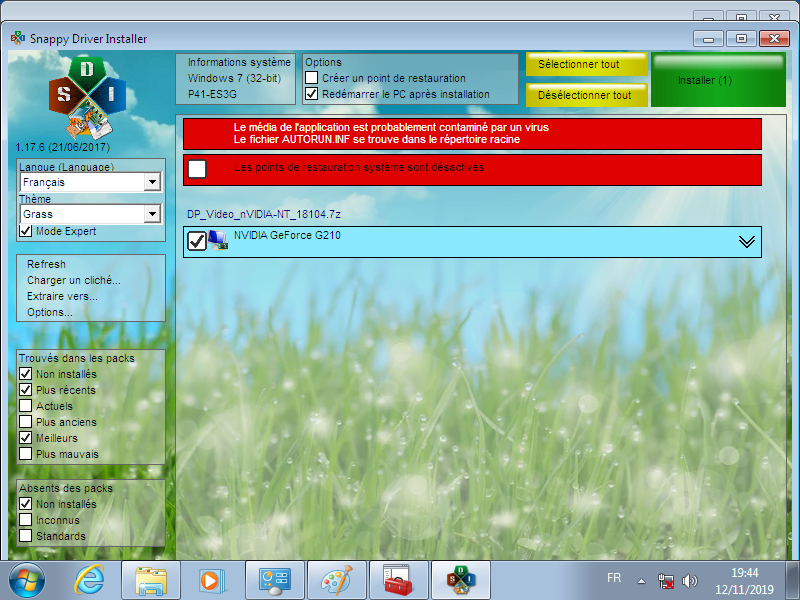The width and height of the screenshot is (800, 600).
Task: Click the NVIDIA GeForce G210 device icon
Action: coord(218,240)
